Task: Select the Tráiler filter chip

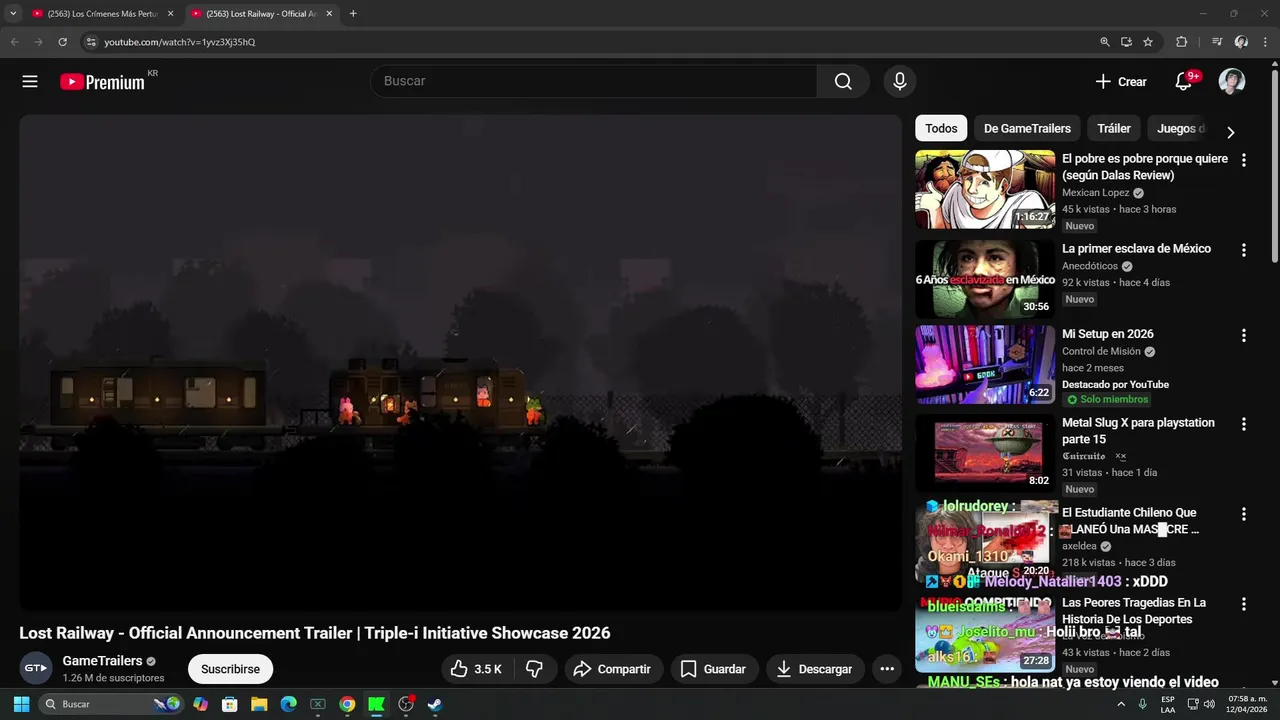Action: pos(1114,128)
